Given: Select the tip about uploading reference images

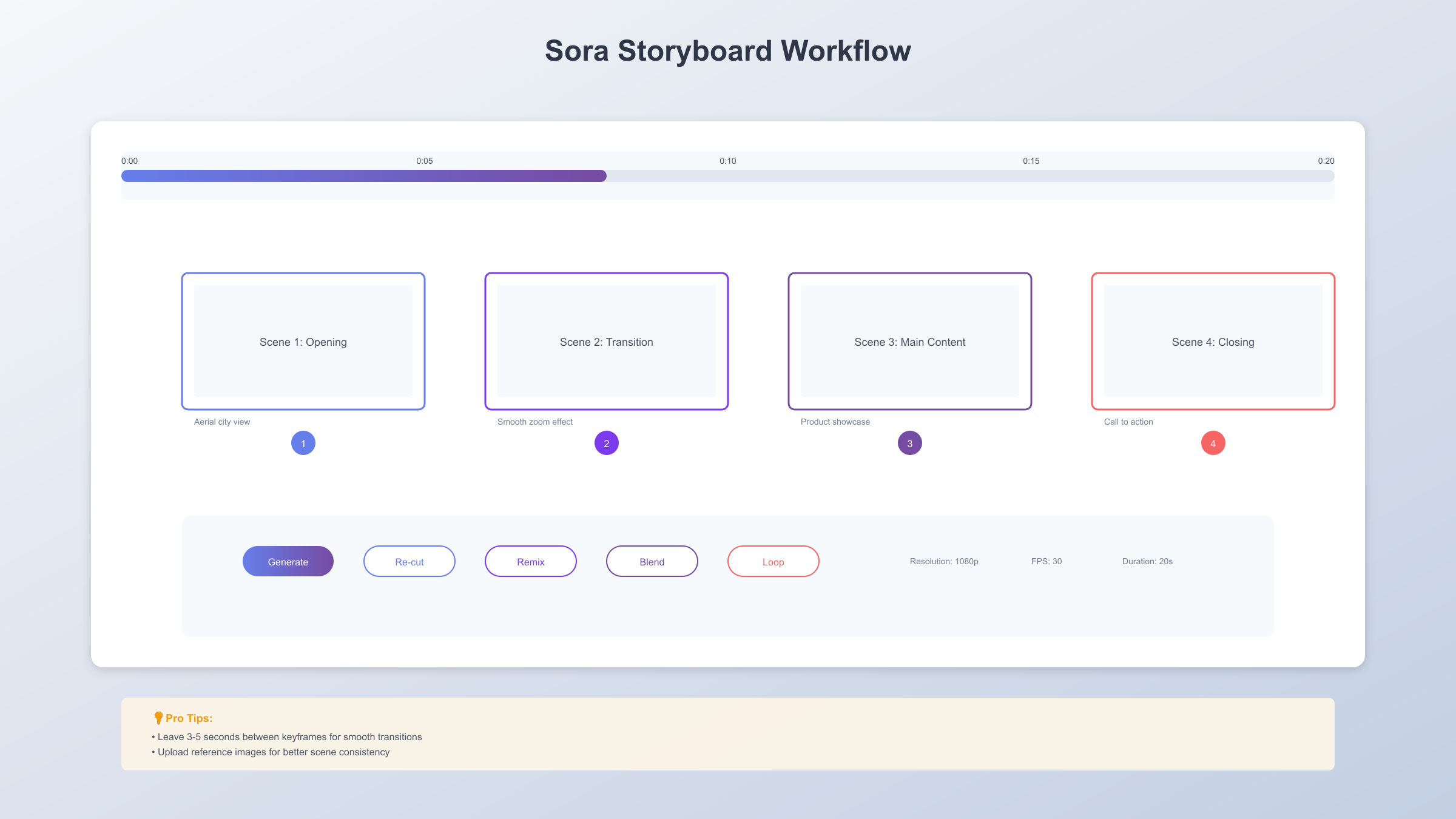Looking at the screenshot, I should [271, 752].
